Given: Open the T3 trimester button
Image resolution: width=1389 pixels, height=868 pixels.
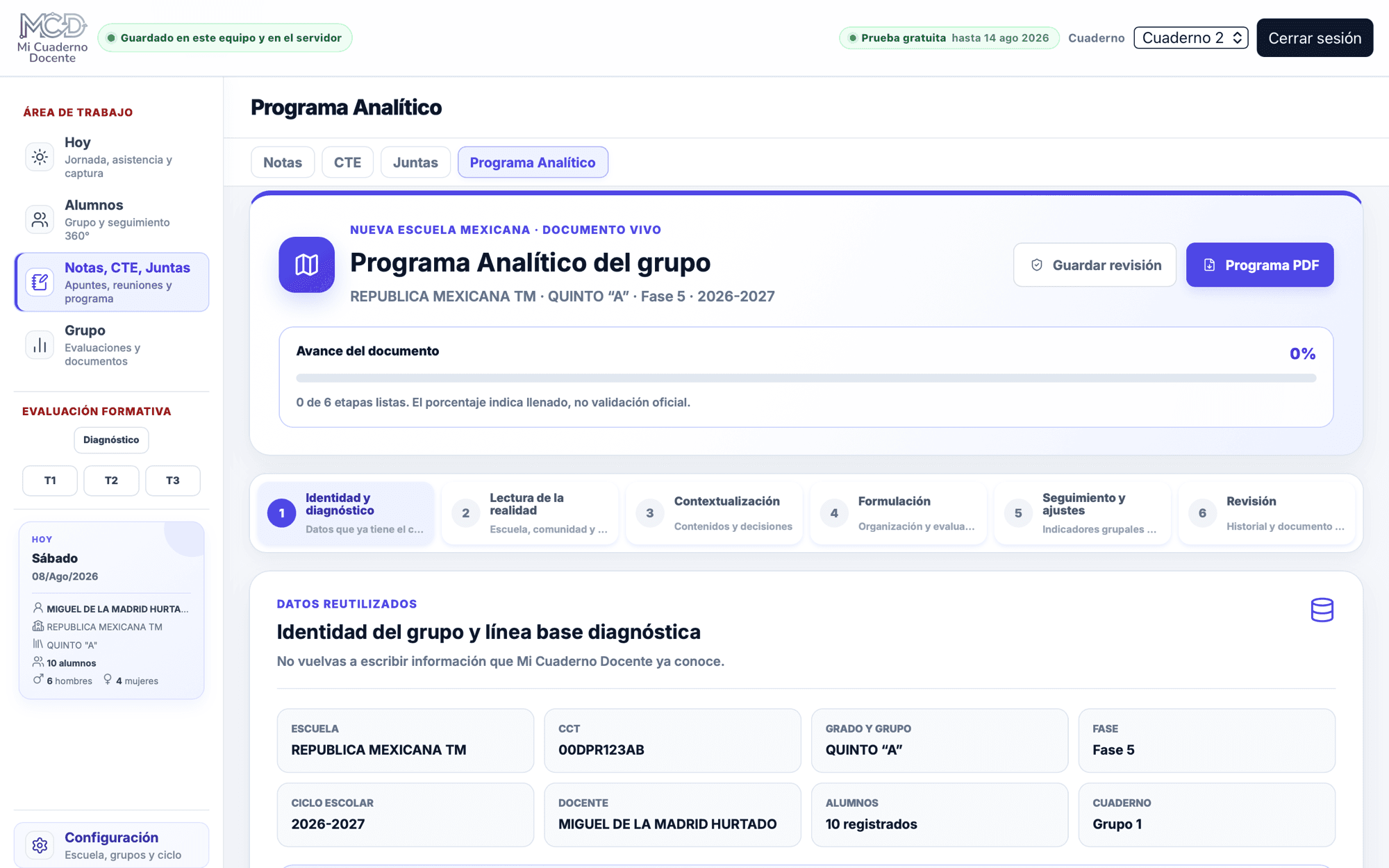Looking at the screenshot, I should coord(173,481).
